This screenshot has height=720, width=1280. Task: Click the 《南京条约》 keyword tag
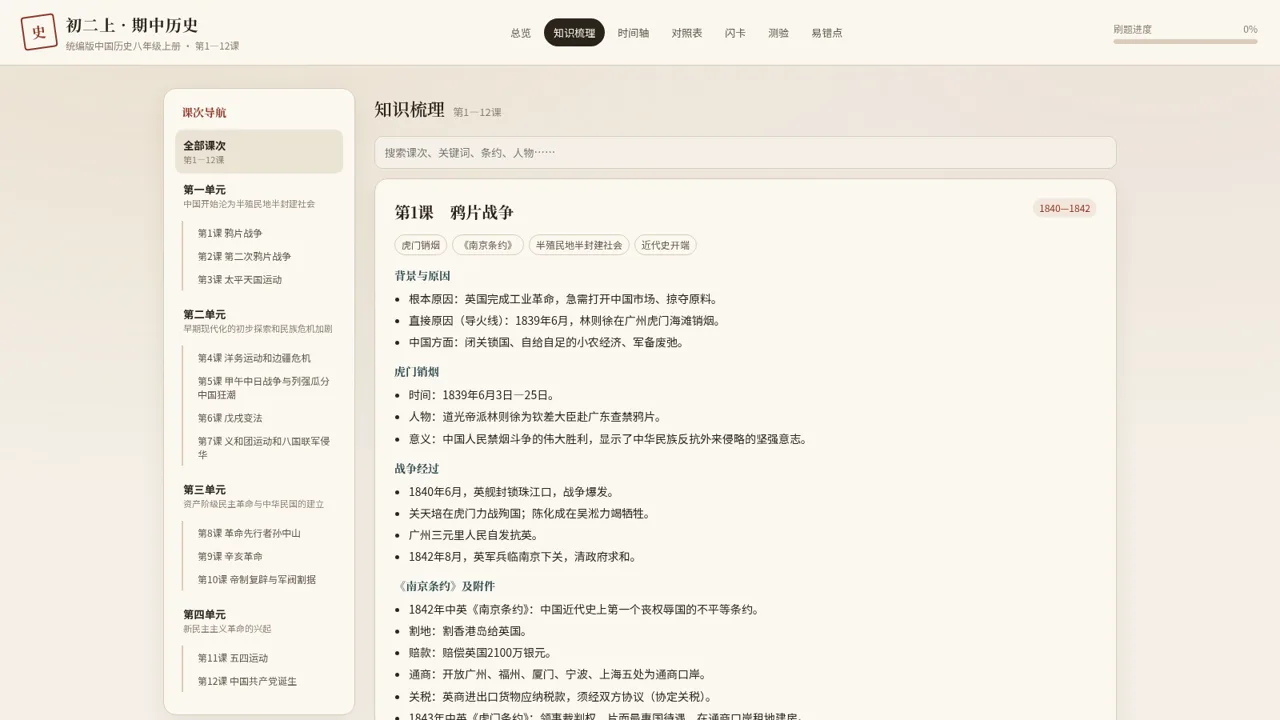tap(488, 245)
